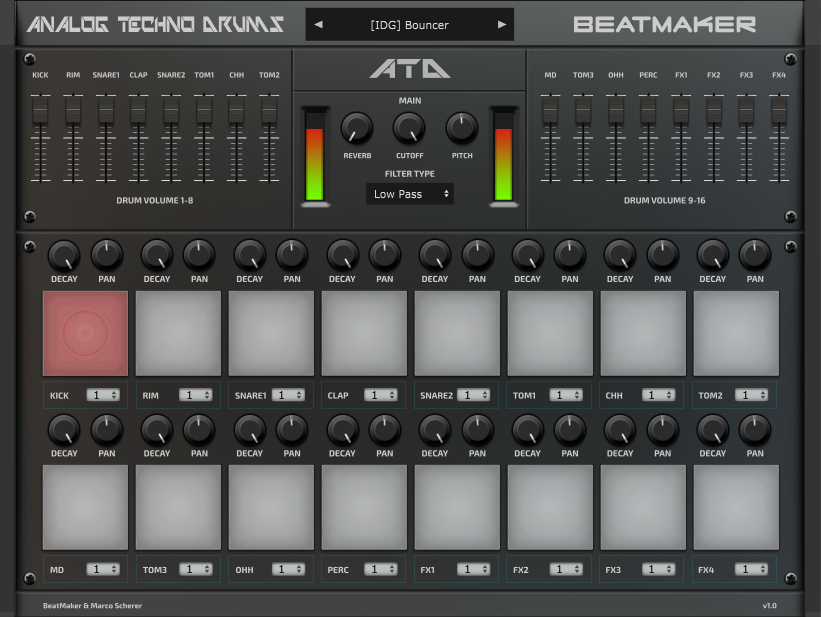
Task: Open the SNARE2 sample number selector
Action: coord(474,395)
